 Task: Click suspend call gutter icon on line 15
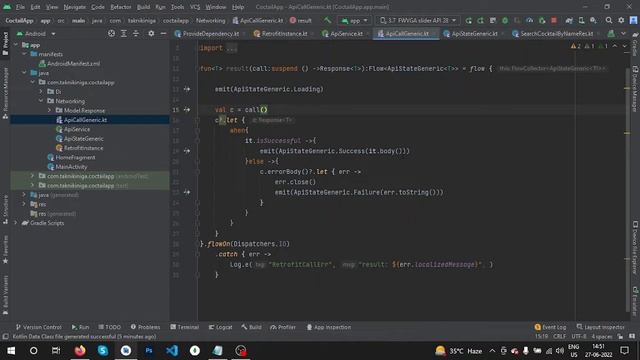(187, 109)
